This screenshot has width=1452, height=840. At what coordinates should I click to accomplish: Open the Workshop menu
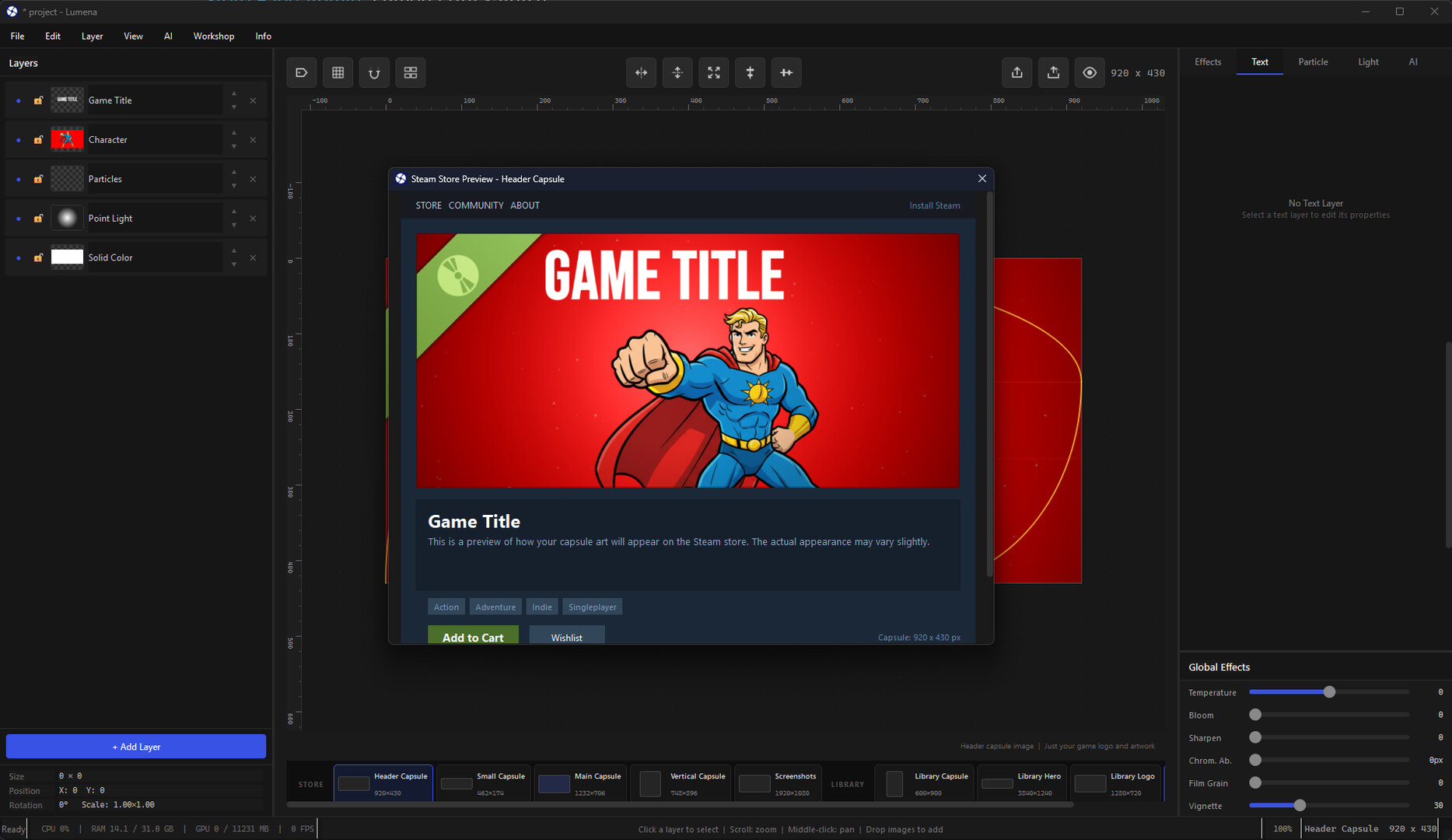(x=213, y=36)
